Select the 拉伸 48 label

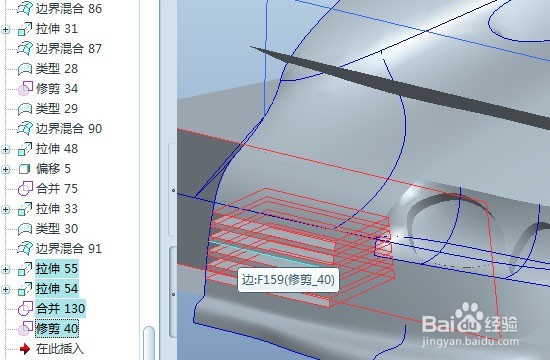pos(57,149)
